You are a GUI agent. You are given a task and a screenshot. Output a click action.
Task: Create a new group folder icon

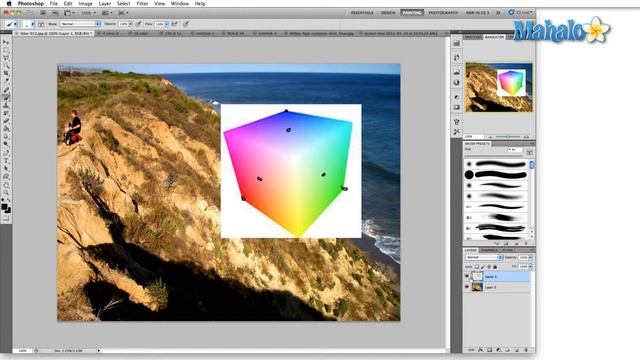click(x=507, y=350)
